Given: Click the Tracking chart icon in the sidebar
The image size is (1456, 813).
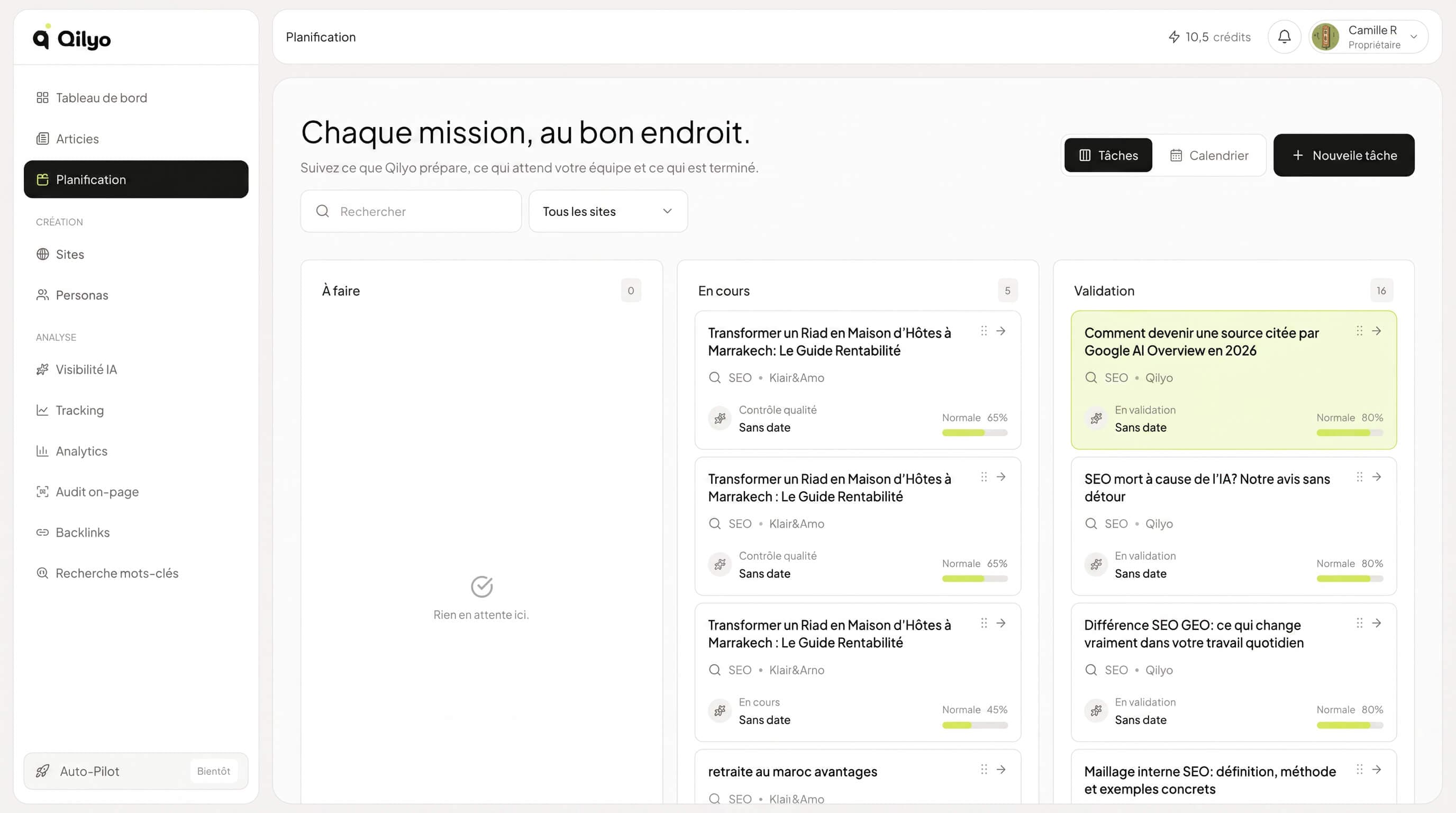Looking at the screenshot, I should [42, 410].
